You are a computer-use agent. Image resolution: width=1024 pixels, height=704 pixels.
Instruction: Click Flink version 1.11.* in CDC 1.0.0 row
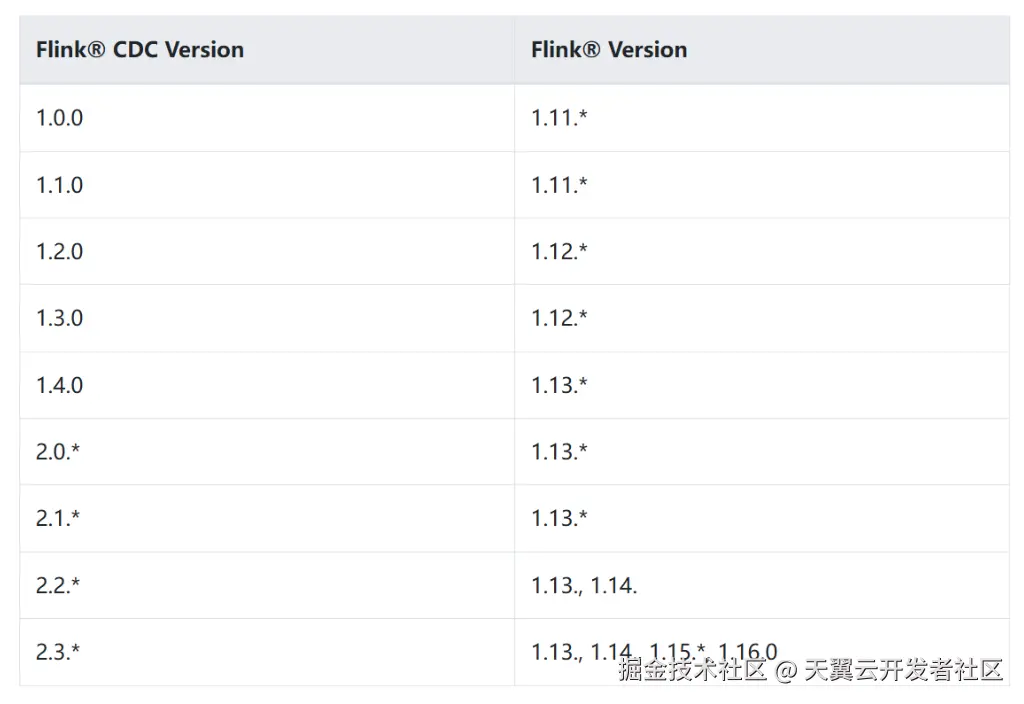tap(559, 118)
